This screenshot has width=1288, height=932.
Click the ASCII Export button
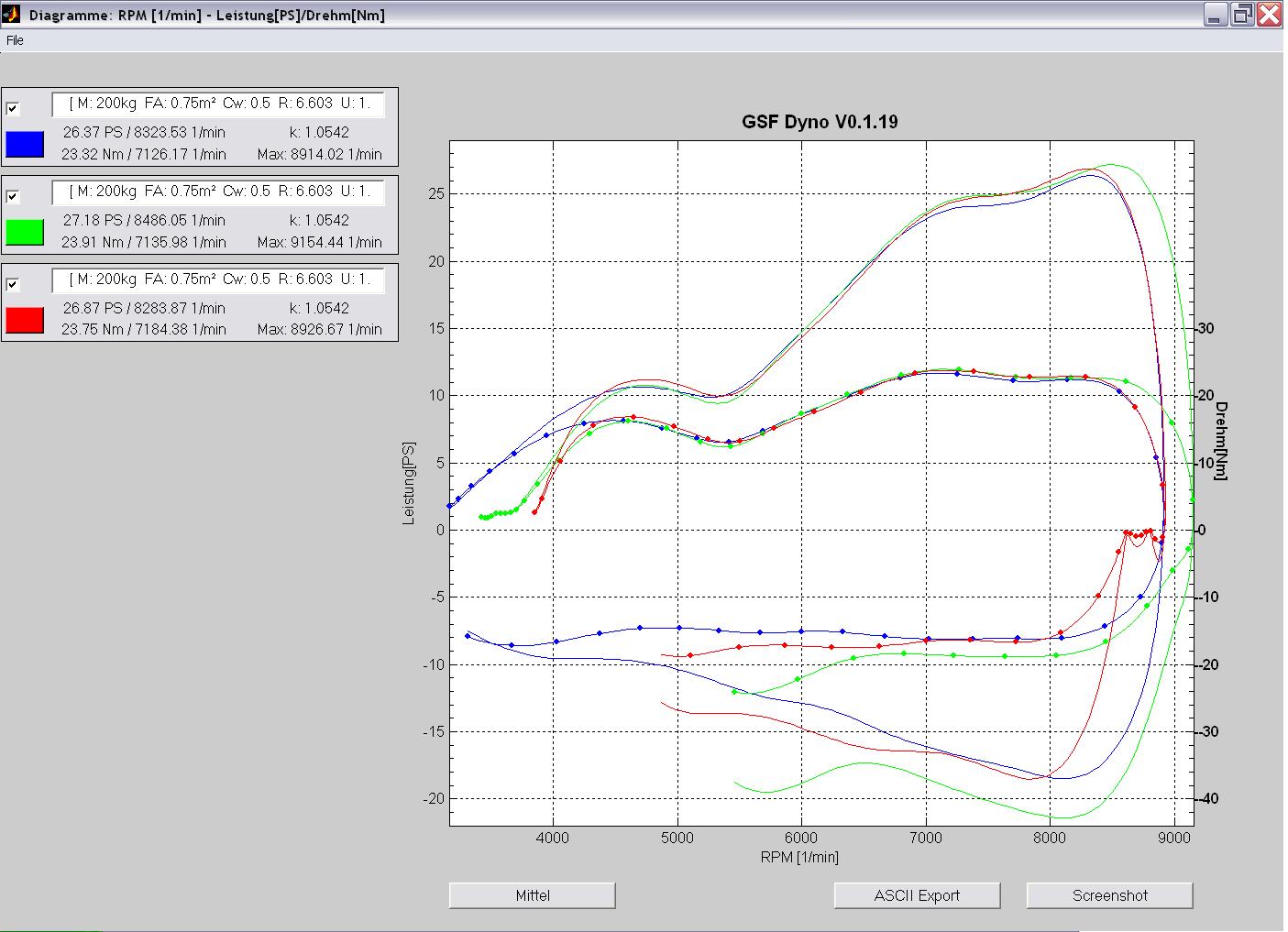click(x=917, y=895)
